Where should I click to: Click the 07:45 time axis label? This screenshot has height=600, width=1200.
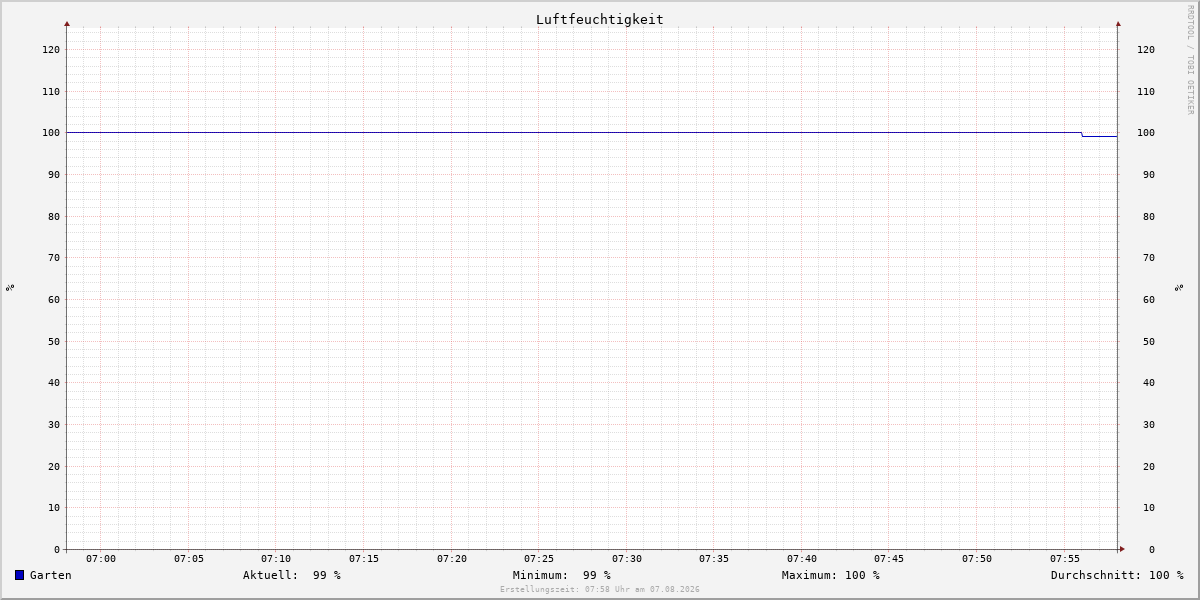889,559
